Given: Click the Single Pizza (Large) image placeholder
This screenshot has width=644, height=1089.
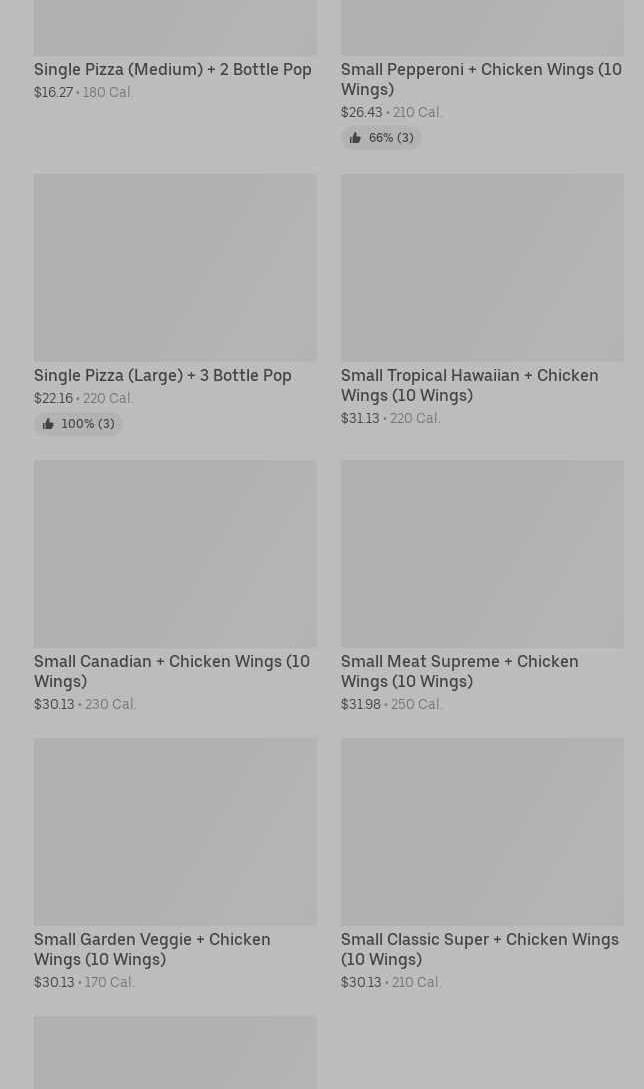Looking at the screenshot, I should click(175, 267).
